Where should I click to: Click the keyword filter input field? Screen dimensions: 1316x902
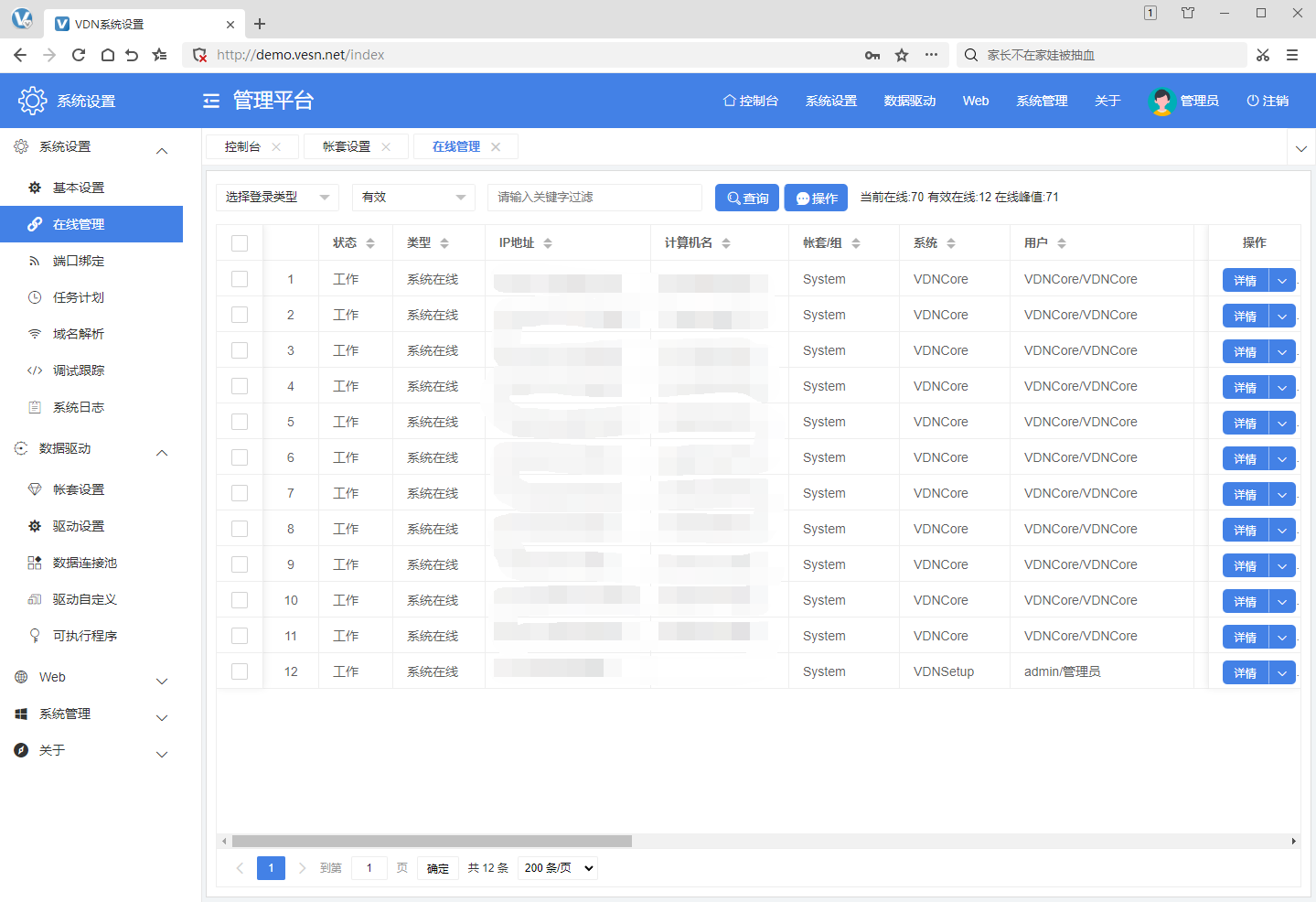[594, 198]
